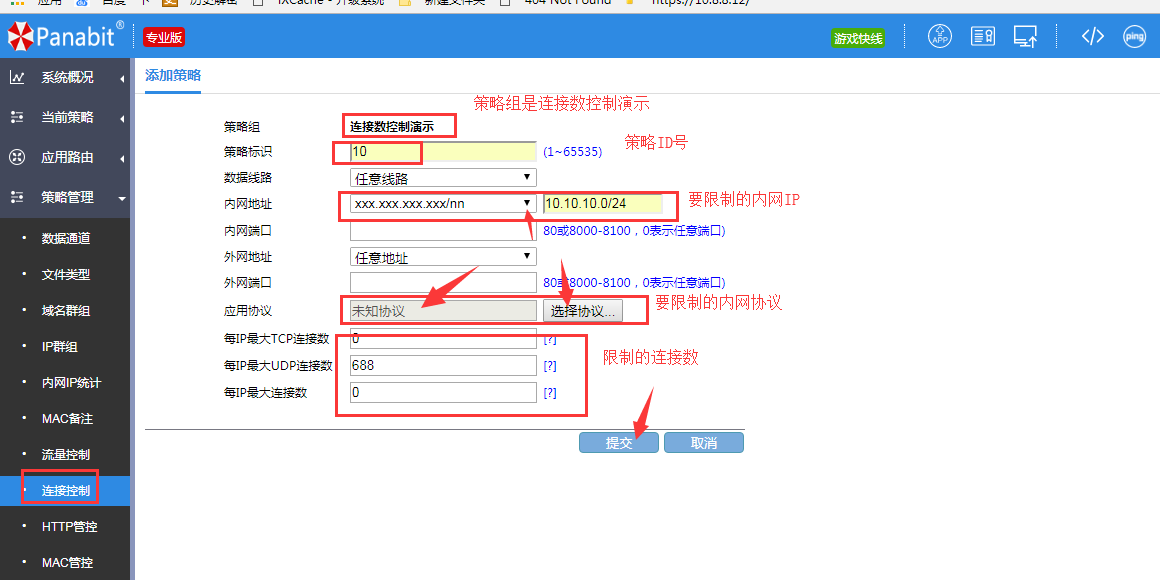Open the 内网地址 type dropdown
Viewport: 1160px width, 580px height.
pyautogui.click(x=443, y=204)
